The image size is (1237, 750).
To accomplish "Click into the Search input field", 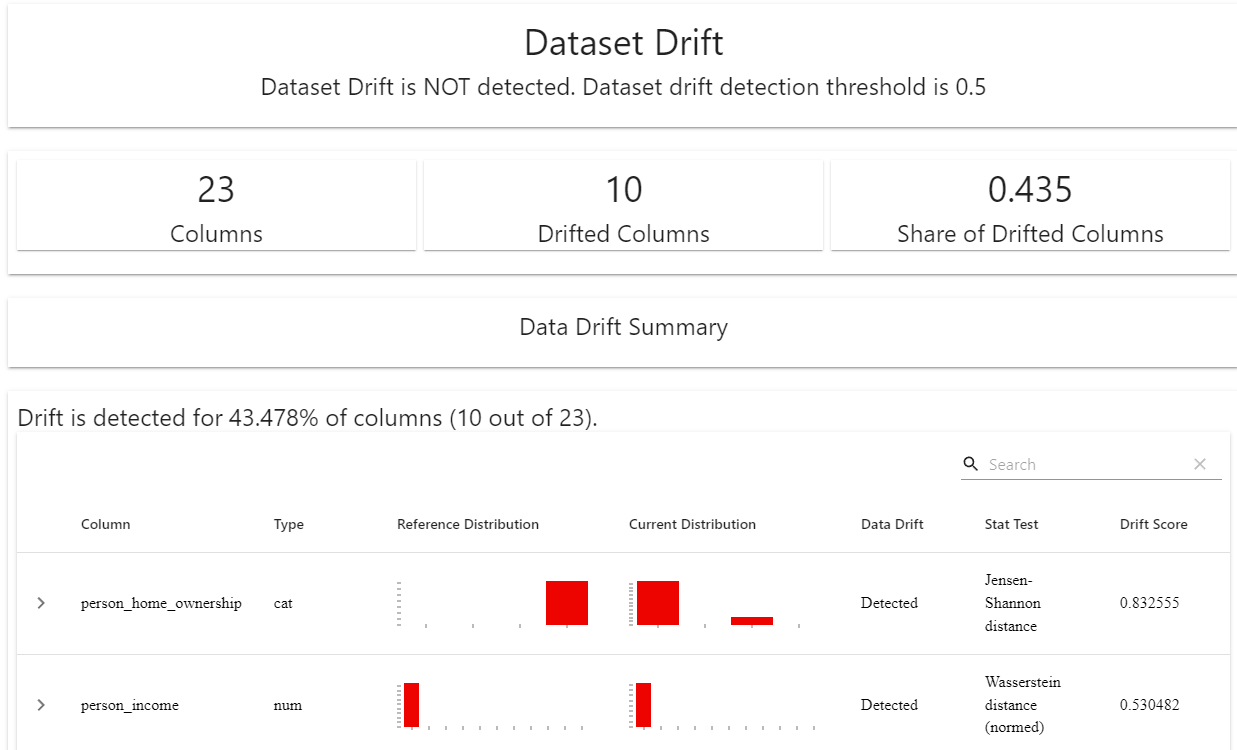I will pyautogui.click(x=1085, y=464).
